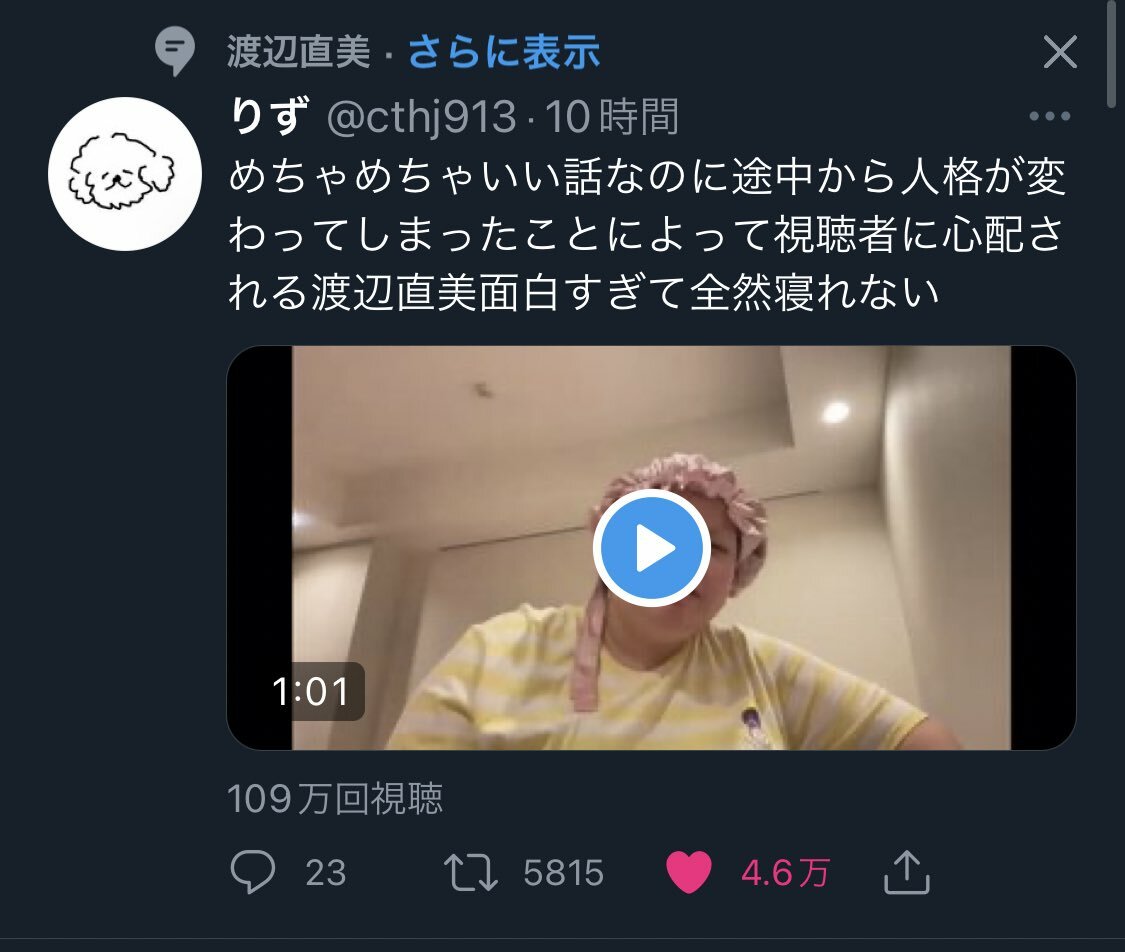Open the 渡辺直美 topic label
This screenshot has width=1125, height=952.
pyautogui.click(x=298, y=52)
